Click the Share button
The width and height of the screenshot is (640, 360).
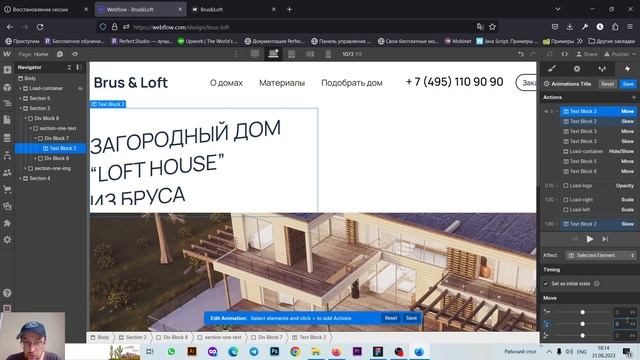(x=587, y=54)
